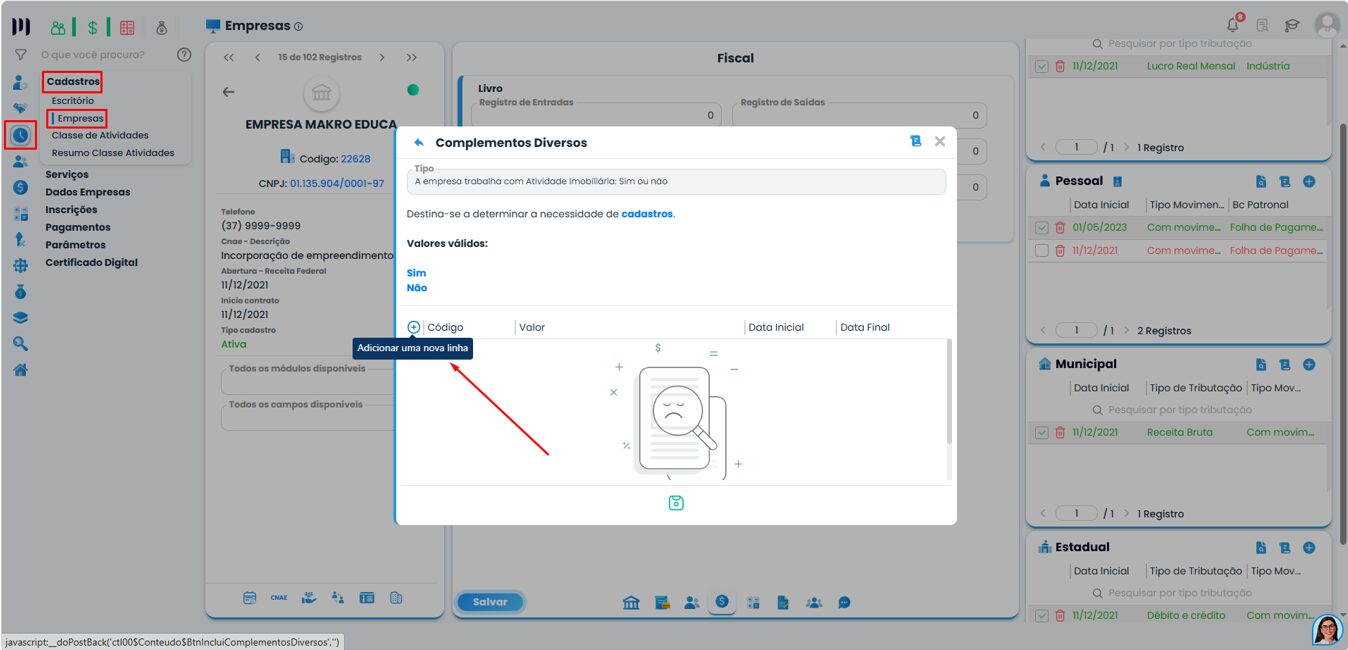Open Todos os módulos disponíveis field

click(x=308, y=380)
